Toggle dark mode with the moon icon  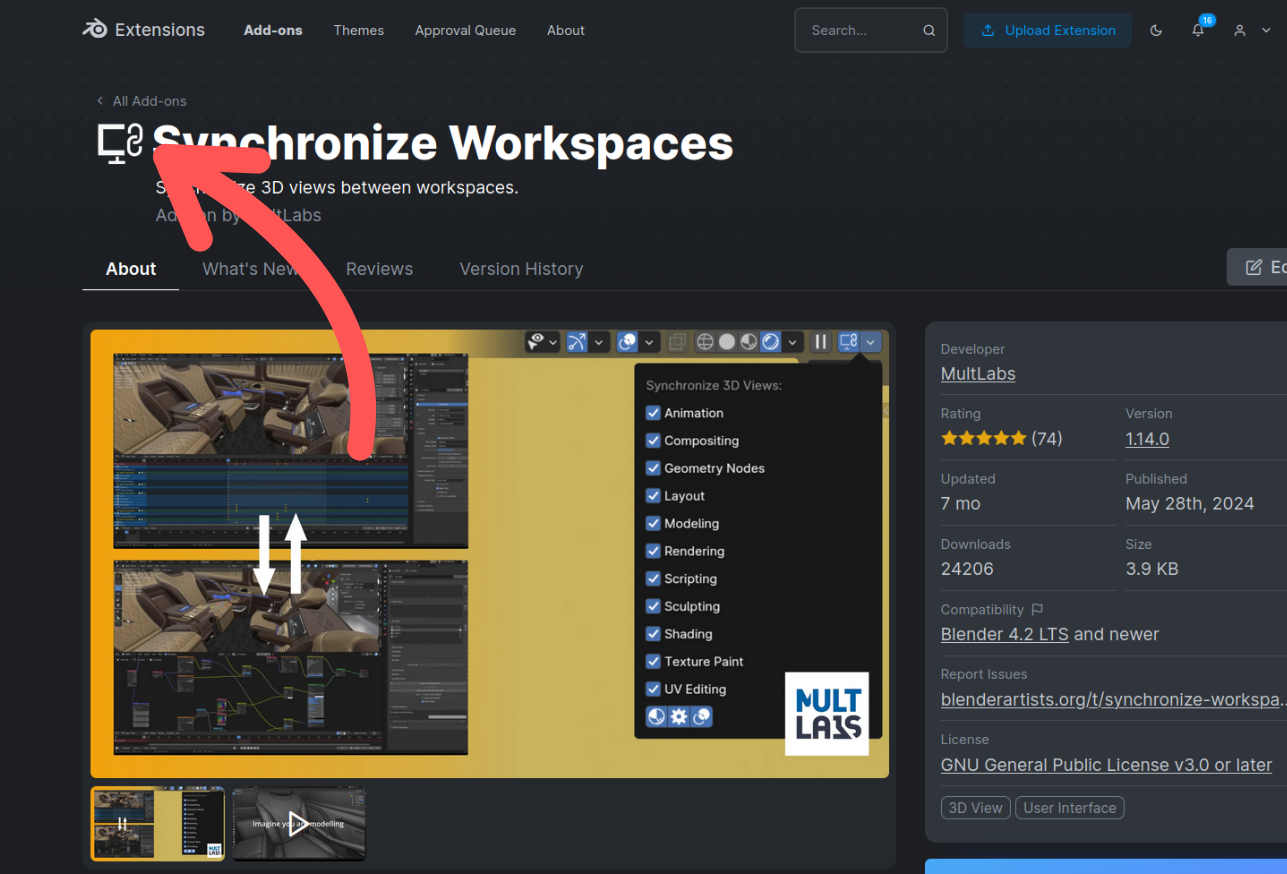point(1156,31)
